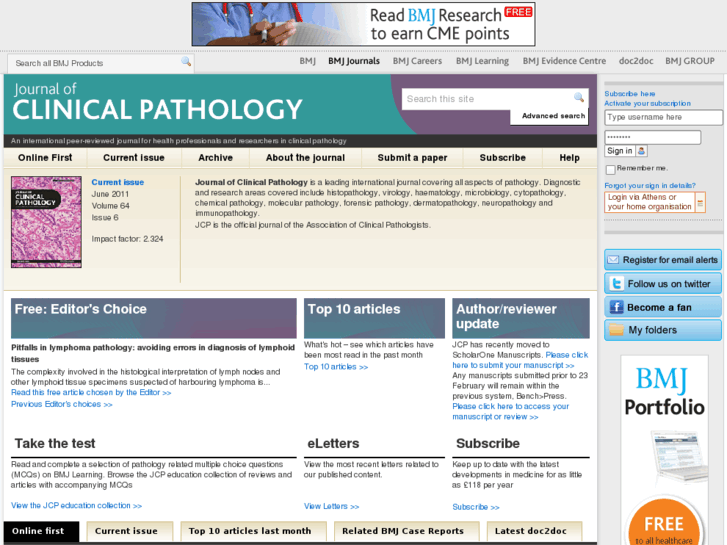This screenshot has height=545, width=727.
Task: Click BMJ Journals in top navigation
Action: [x=354, y=61]
